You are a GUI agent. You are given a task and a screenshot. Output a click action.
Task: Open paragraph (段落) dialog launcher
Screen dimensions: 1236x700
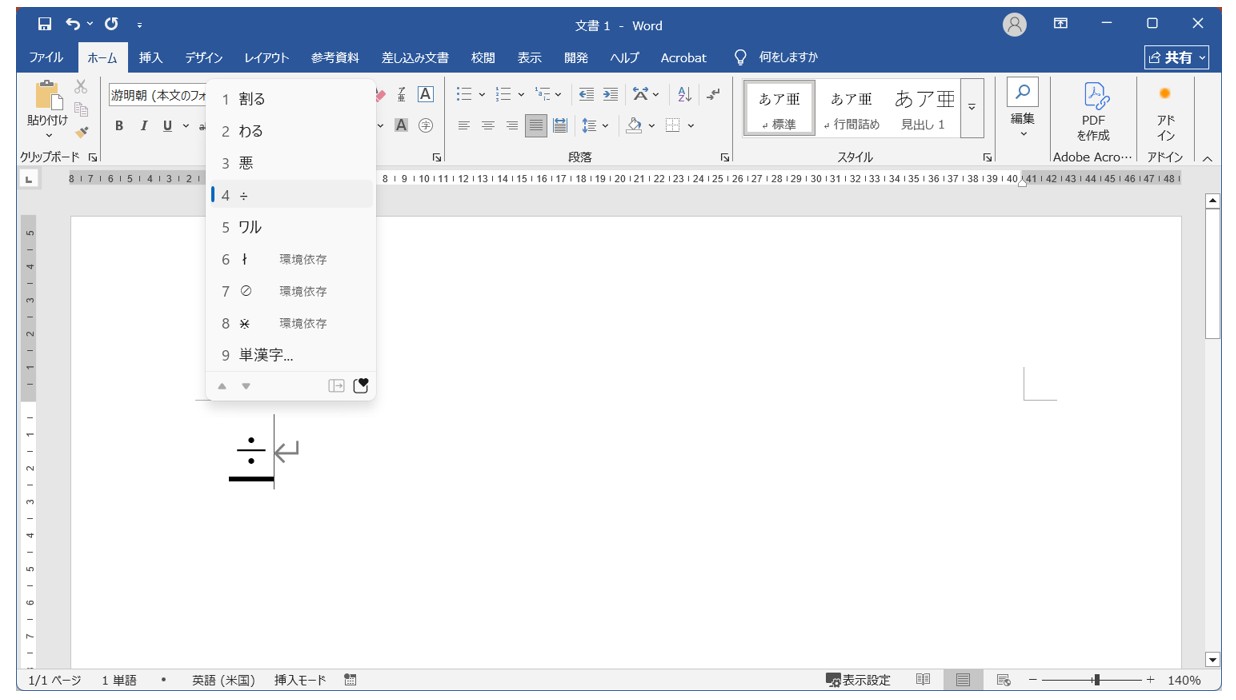pos(723,158)
